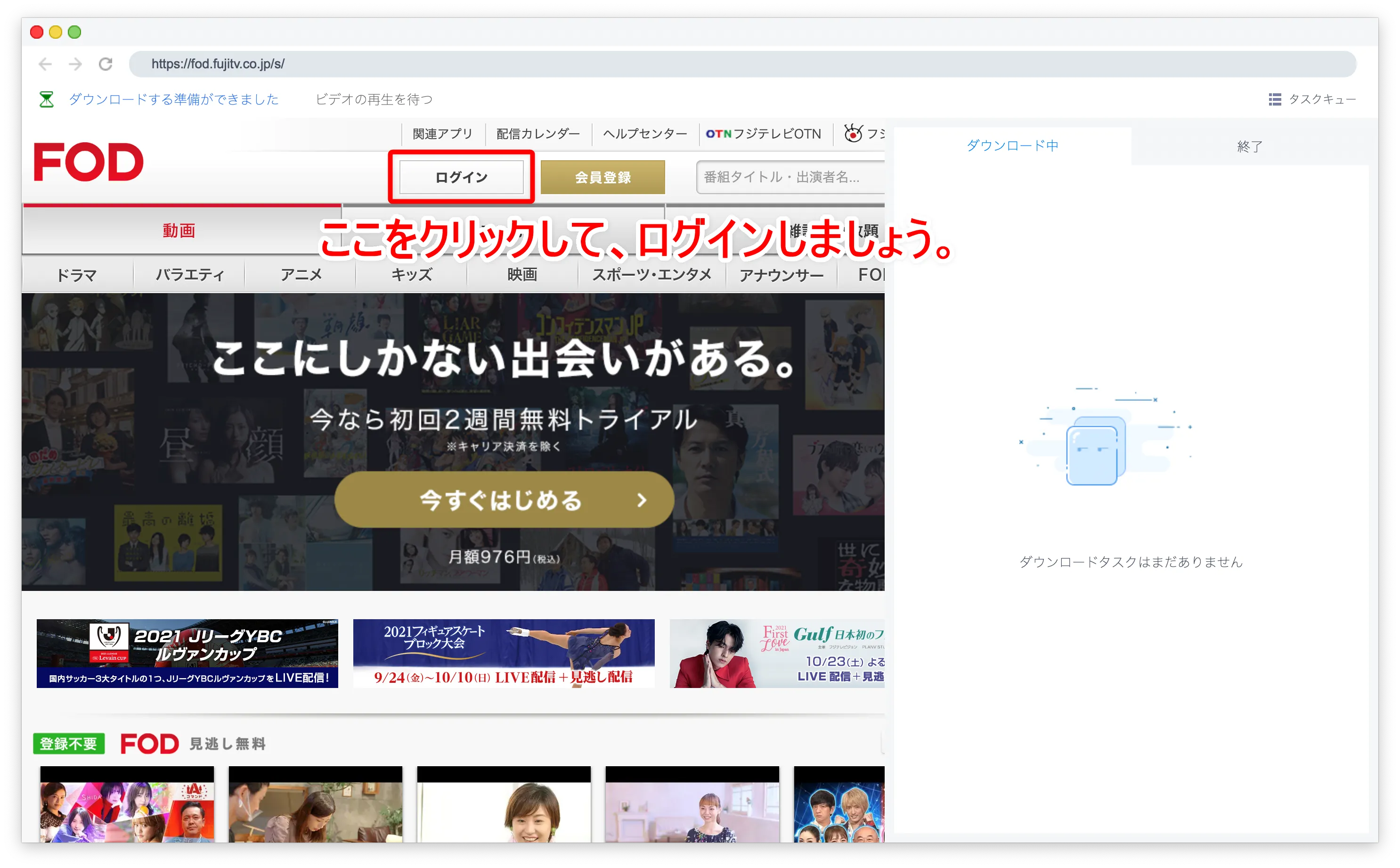The width and height of the screenshot is (1400, 868).
Task: Open ヘルプセンター link
Action: coord(644,134)
